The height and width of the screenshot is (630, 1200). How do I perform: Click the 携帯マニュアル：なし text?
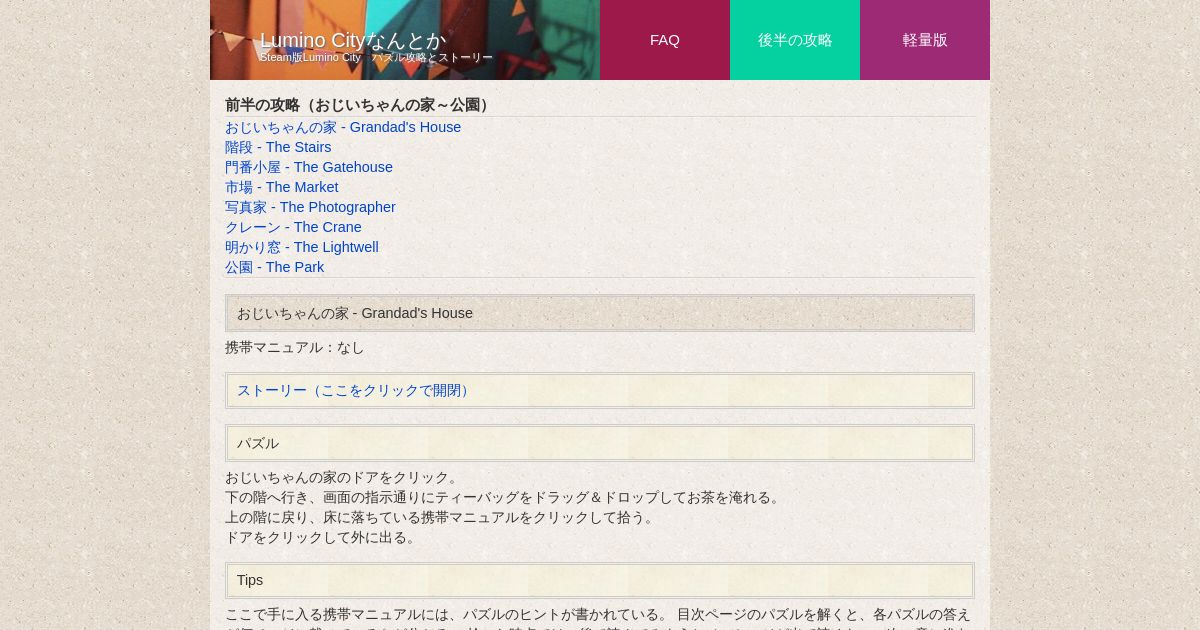(x=295, y=347)
